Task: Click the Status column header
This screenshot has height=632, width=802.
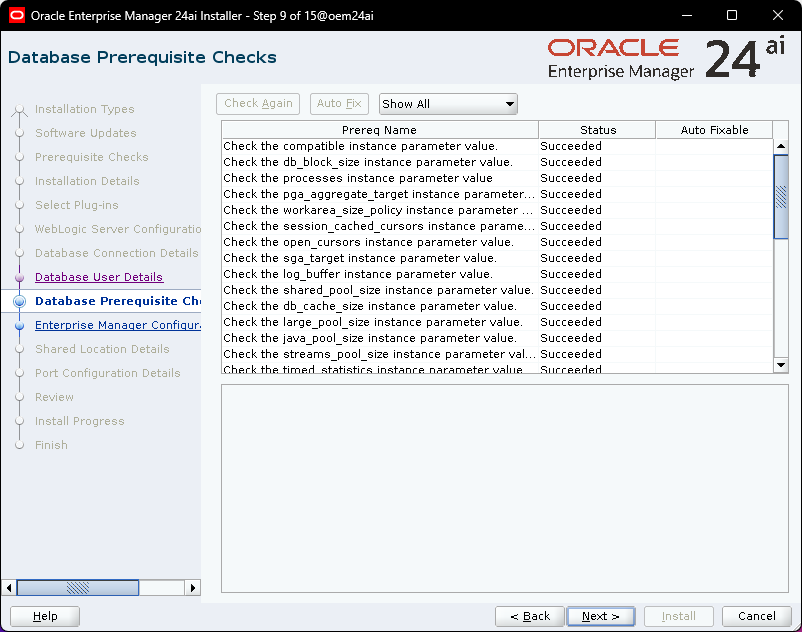Action: point(597,130)
